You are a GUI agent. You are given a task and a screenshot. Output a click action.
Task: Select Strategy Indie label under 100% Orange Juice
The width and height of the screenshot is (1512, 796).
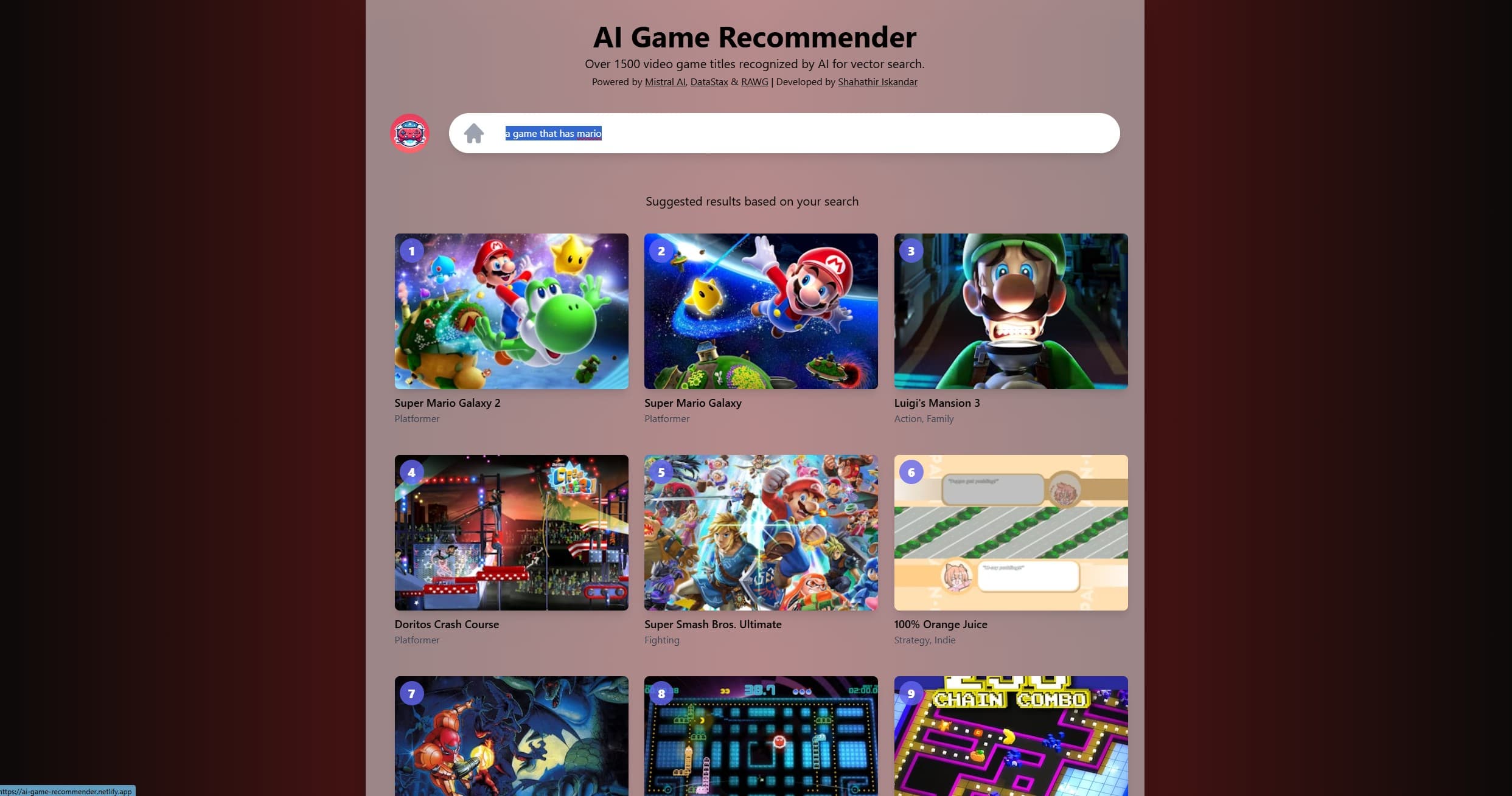click(924, 639)
